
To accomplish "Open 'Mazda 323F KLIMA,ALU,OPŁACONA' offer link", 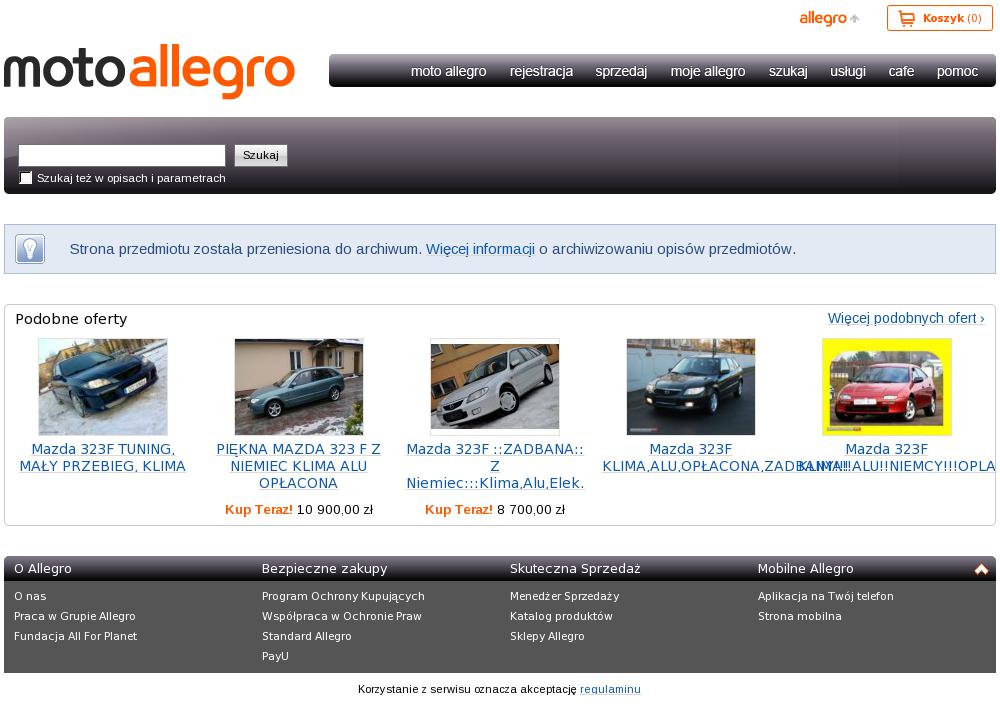I will (691, 458).
